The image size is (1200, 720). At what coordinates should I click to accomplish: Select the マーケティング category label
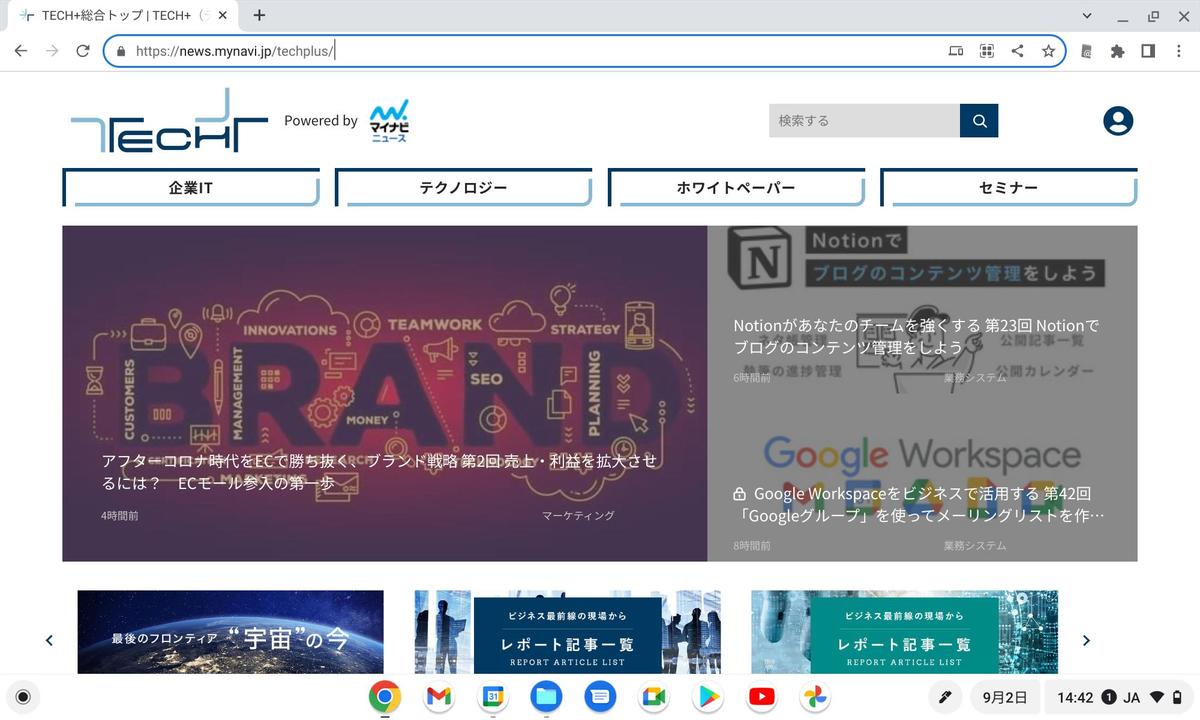coord(578,516)
